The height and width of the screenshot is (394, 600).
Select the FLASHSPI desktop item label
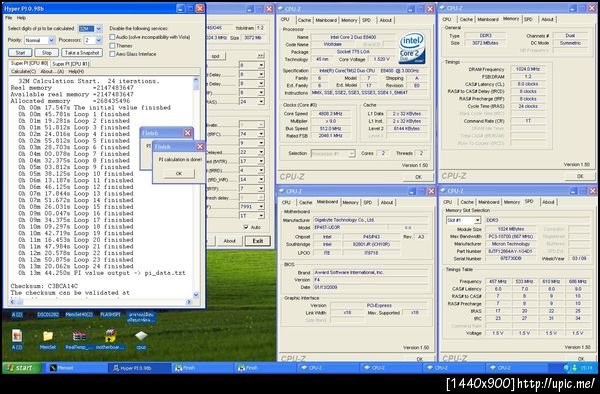click(110, 315)
